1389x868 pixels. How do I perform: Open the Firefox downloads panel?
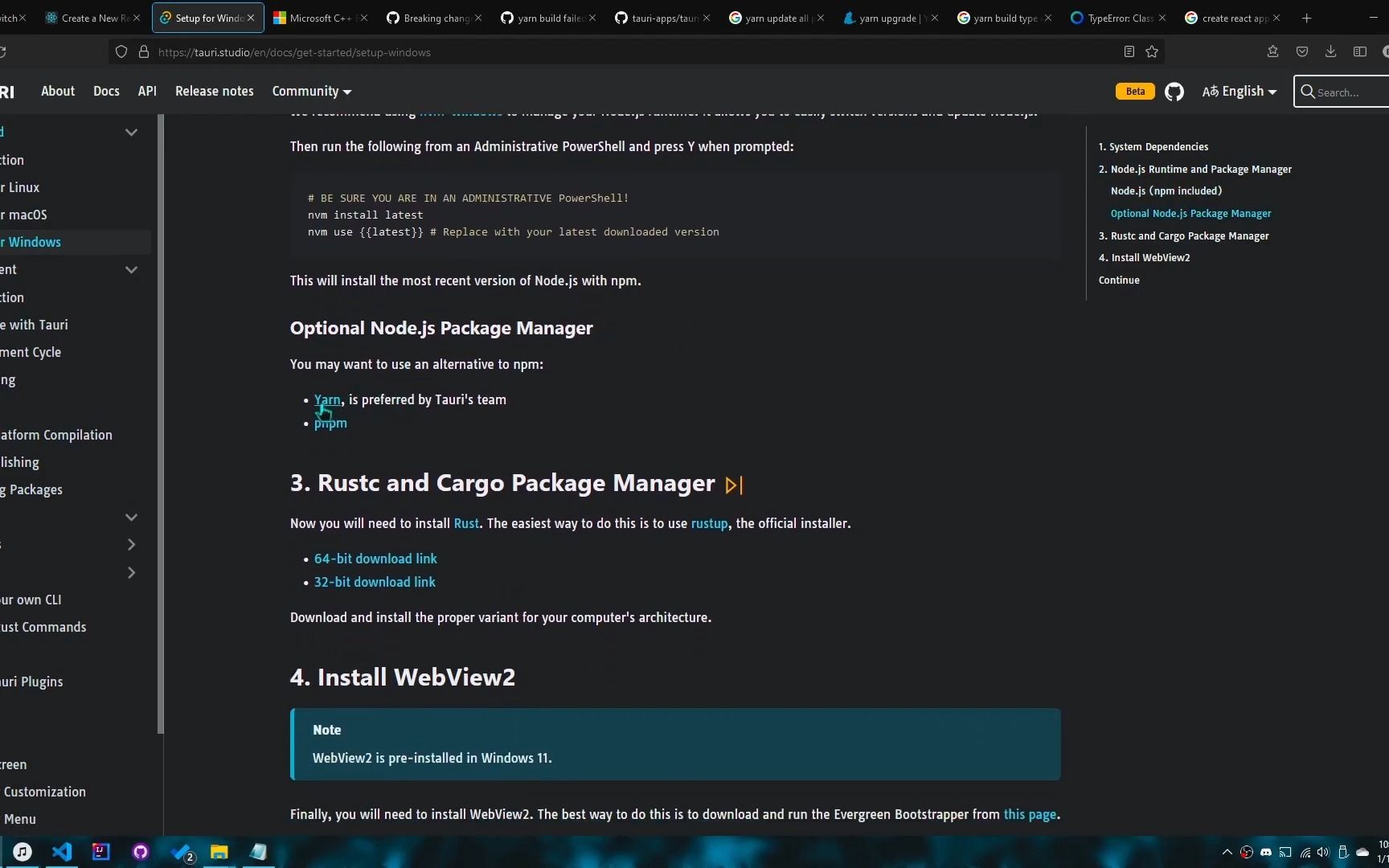[x=1331, y=52]
